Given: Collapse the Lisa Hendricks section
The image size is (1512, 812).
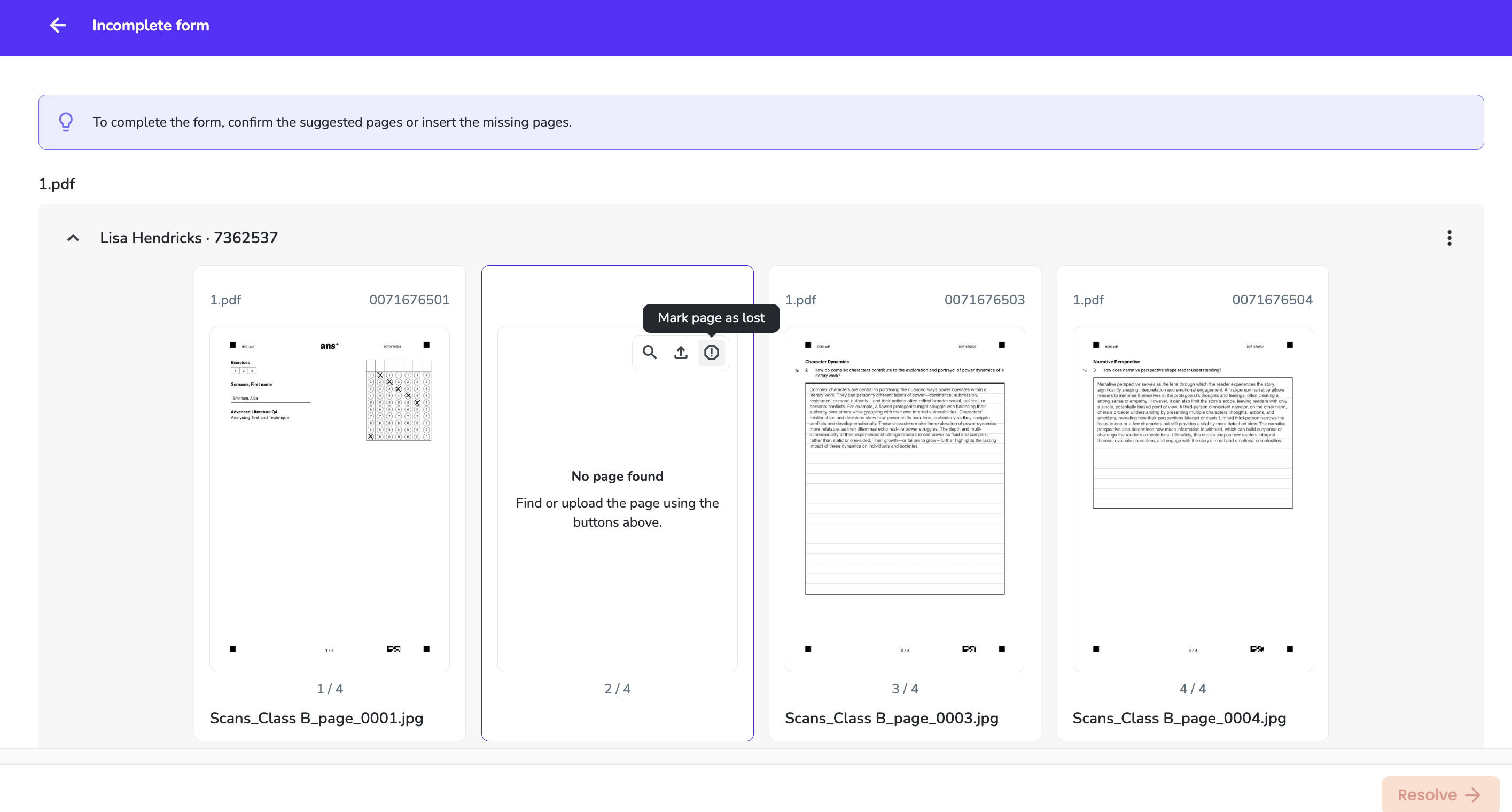Looking at the screenshot, I should (73, 238).
